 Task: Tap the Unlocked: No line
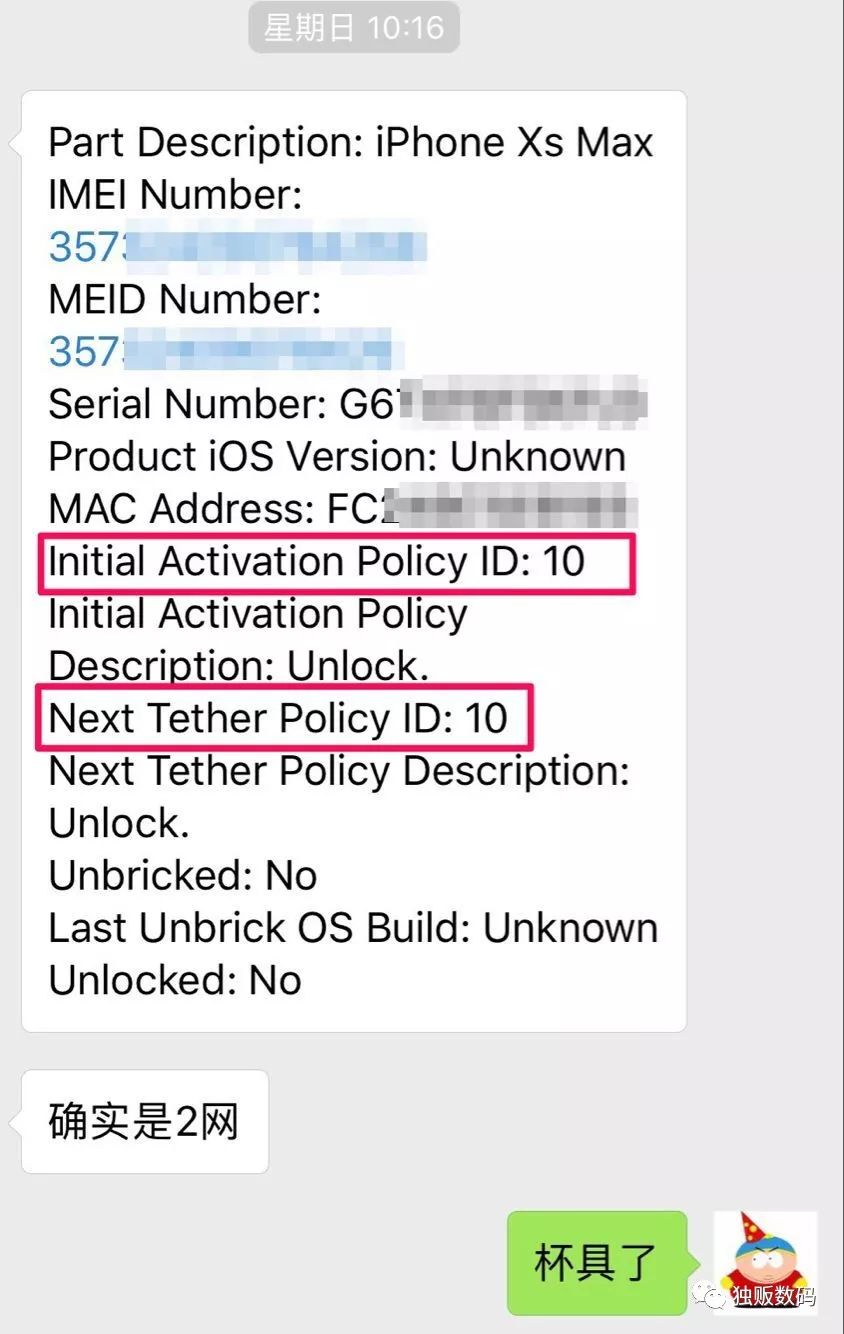(x=175, y=980)
